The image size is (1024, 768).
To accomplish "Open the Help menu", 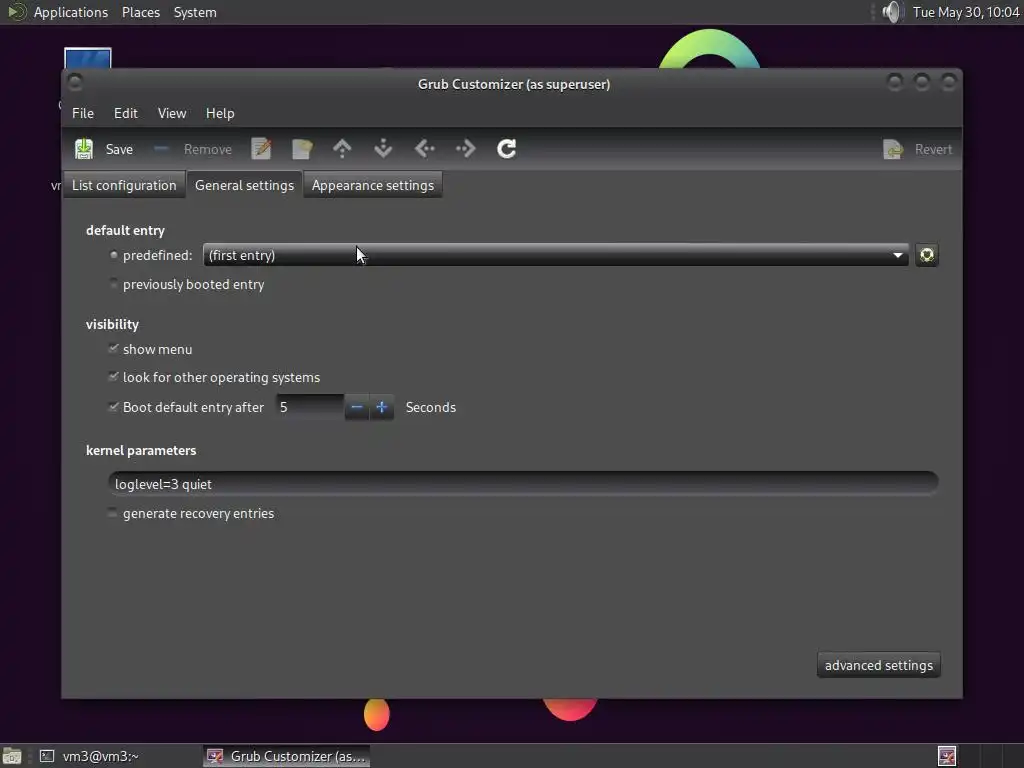I will coord(220,113).
